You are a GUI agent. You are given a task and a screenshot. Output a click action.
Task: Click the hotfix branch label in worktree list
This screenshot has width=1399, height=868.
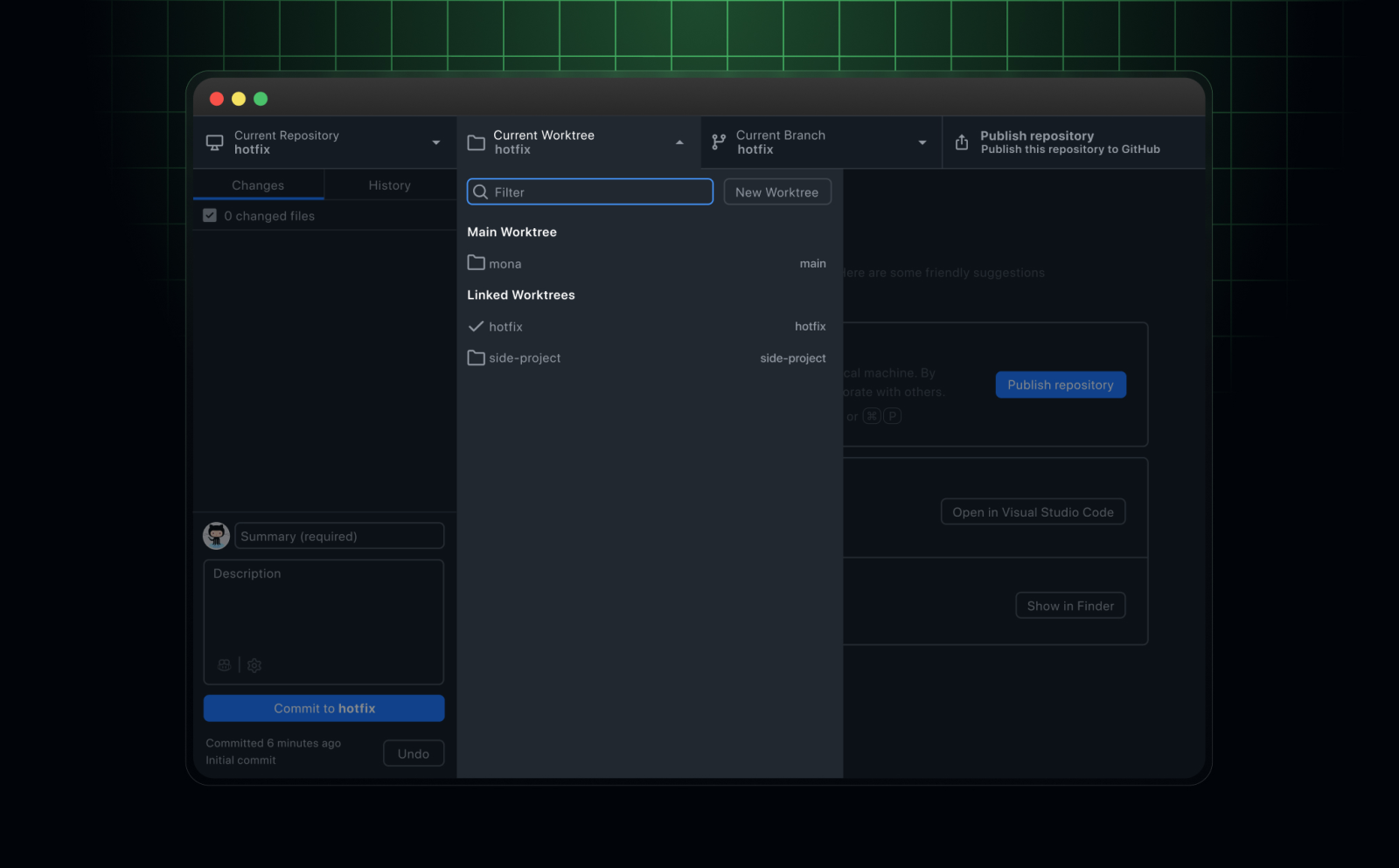(x=811, y=326)
